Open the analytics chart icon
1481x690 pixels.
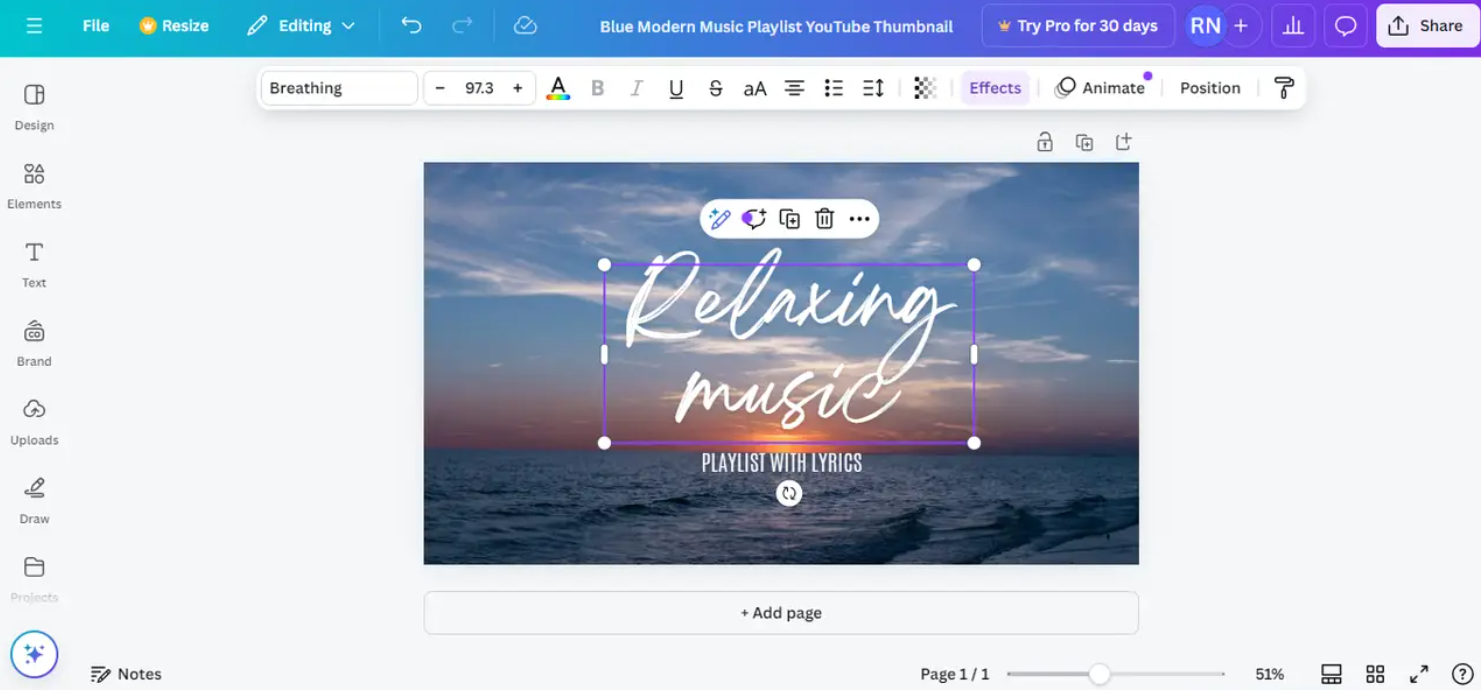(1293, 26)
